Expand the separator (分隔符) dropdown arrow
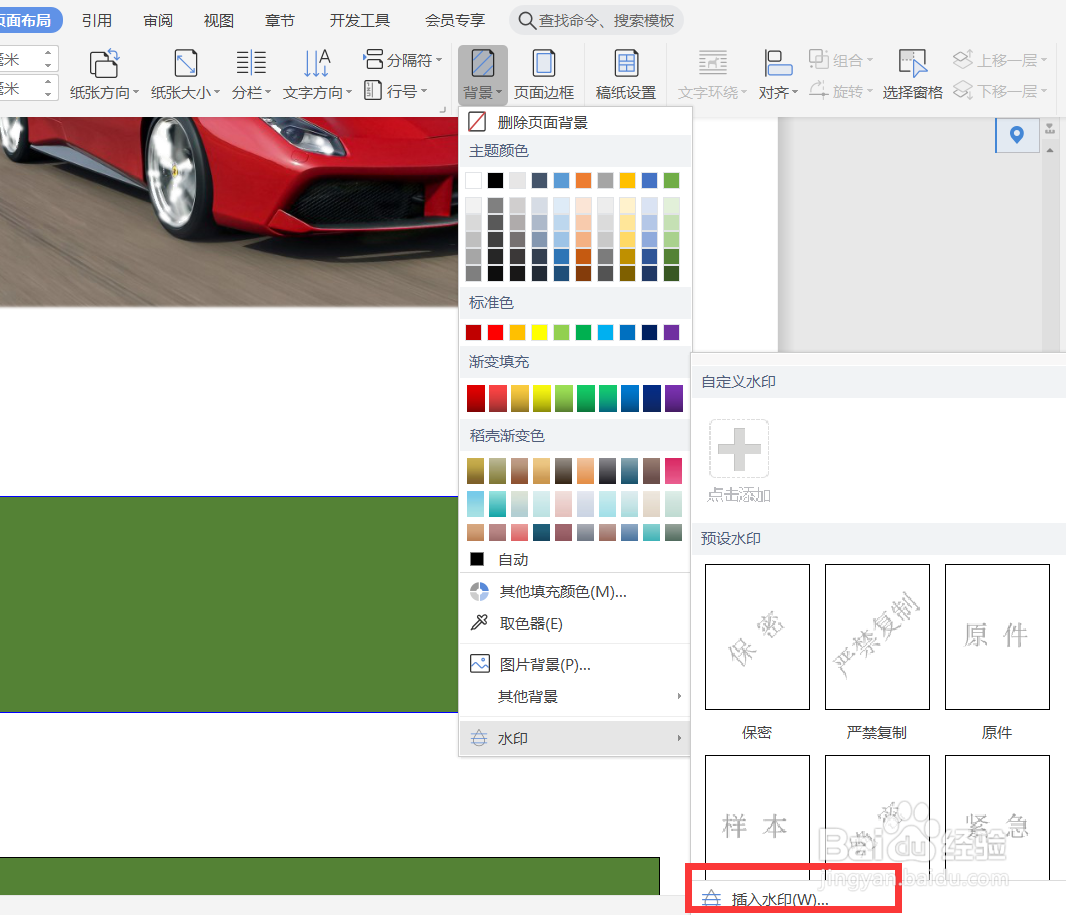The image size is (1066, 915). coord(439,60)
